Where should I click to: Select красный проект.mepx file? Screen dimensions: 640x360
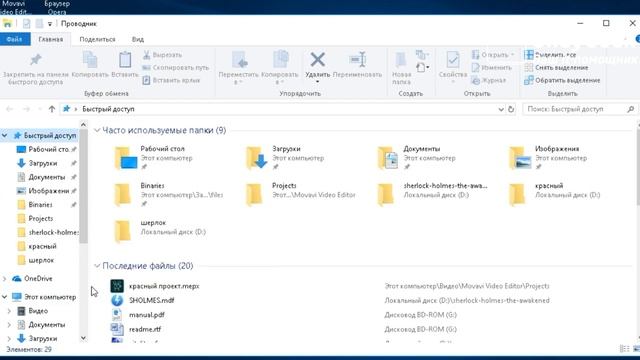tap(164, 286)
